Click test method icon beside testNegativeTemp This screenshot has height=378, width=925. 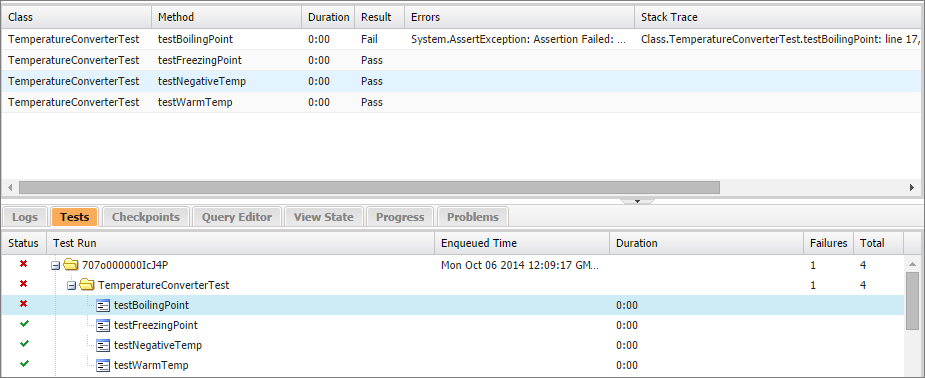pos(103,346)
